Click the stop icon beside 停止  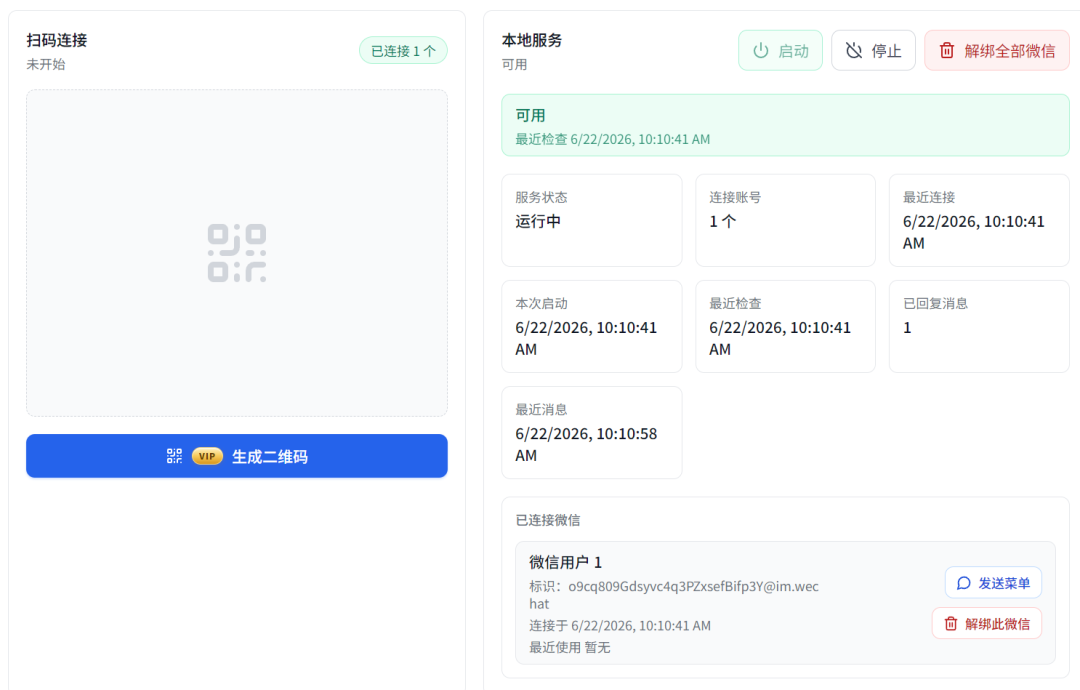[854, 50]
